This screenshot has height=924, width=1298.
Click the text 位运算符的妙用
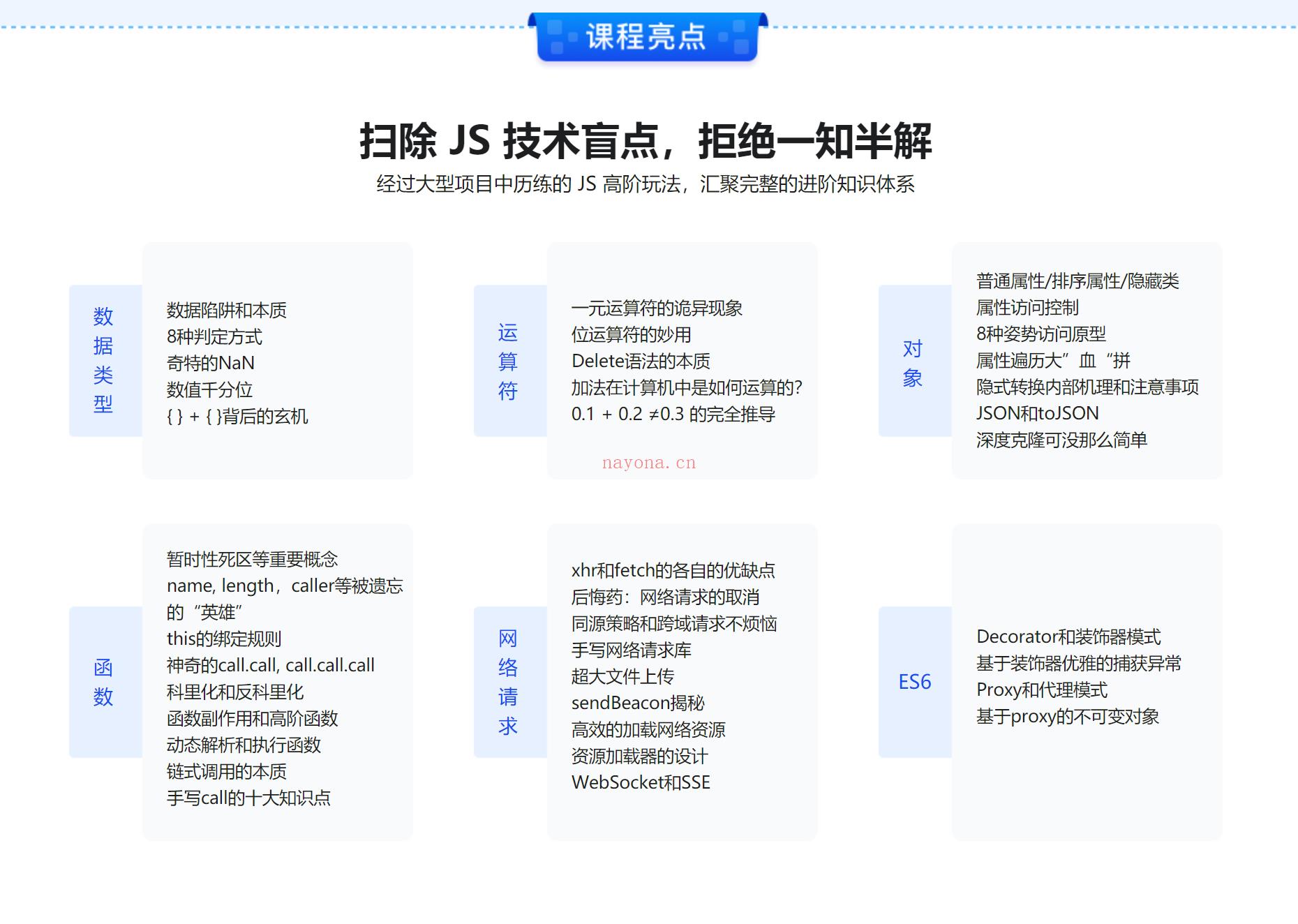coord(631,335)
